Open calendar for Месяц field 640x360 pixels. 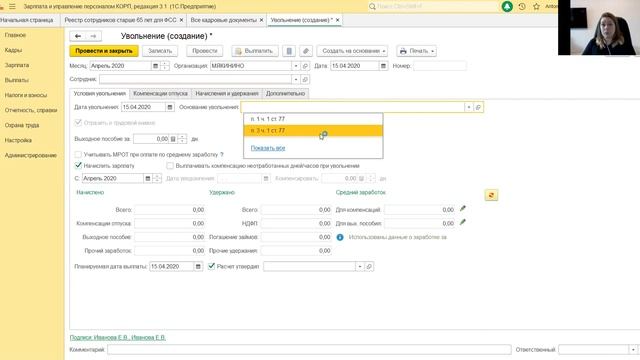pos(155,66)
